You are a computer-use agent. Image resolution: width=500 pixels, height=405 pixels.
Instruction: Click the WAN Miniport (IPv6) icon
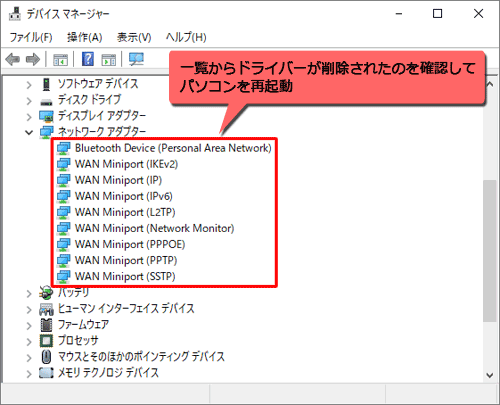63,196
